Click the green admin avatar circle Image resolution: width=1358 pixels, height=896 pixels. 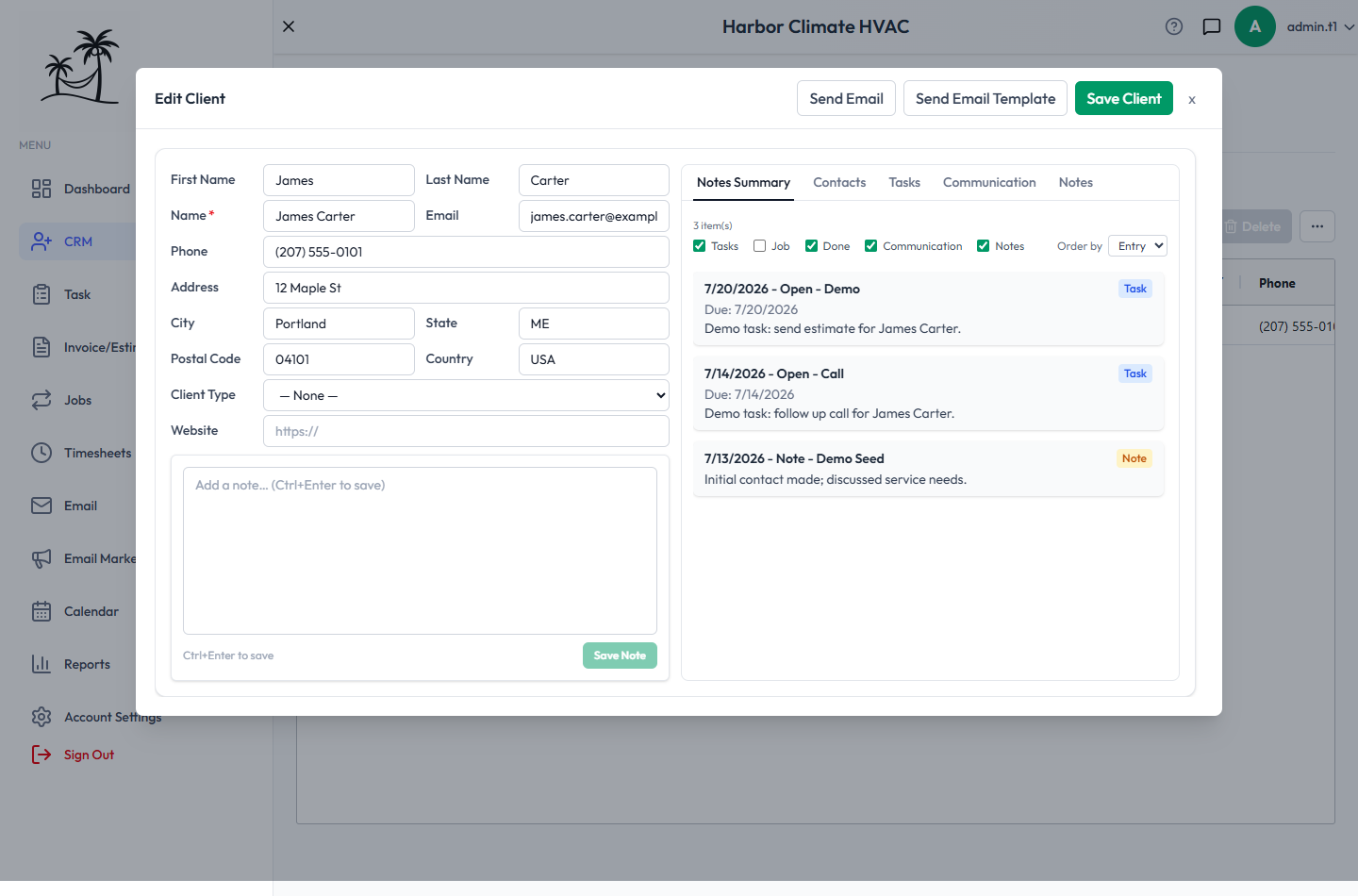click(1255, 26)
